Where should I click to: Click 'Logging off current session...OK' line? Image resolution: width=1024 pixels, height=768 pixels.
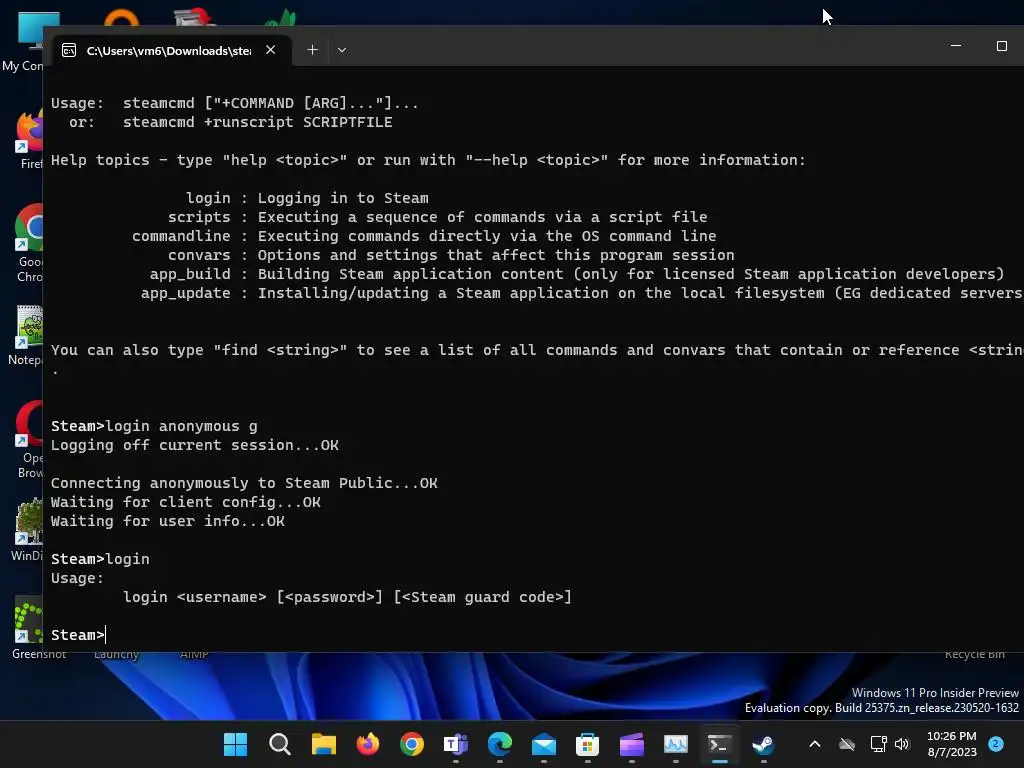(x=195, y=445)
